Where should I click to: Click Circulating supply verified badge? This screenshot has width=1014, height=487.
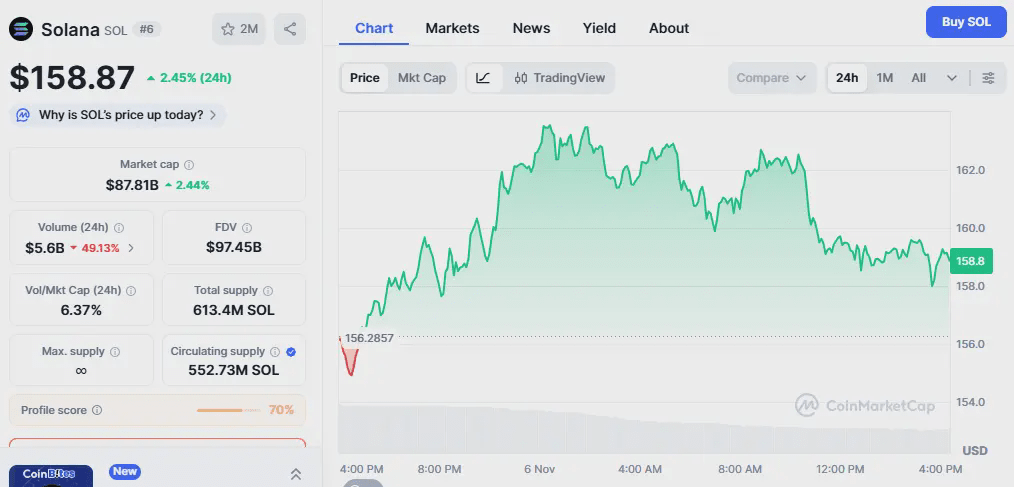pos(291,352)
